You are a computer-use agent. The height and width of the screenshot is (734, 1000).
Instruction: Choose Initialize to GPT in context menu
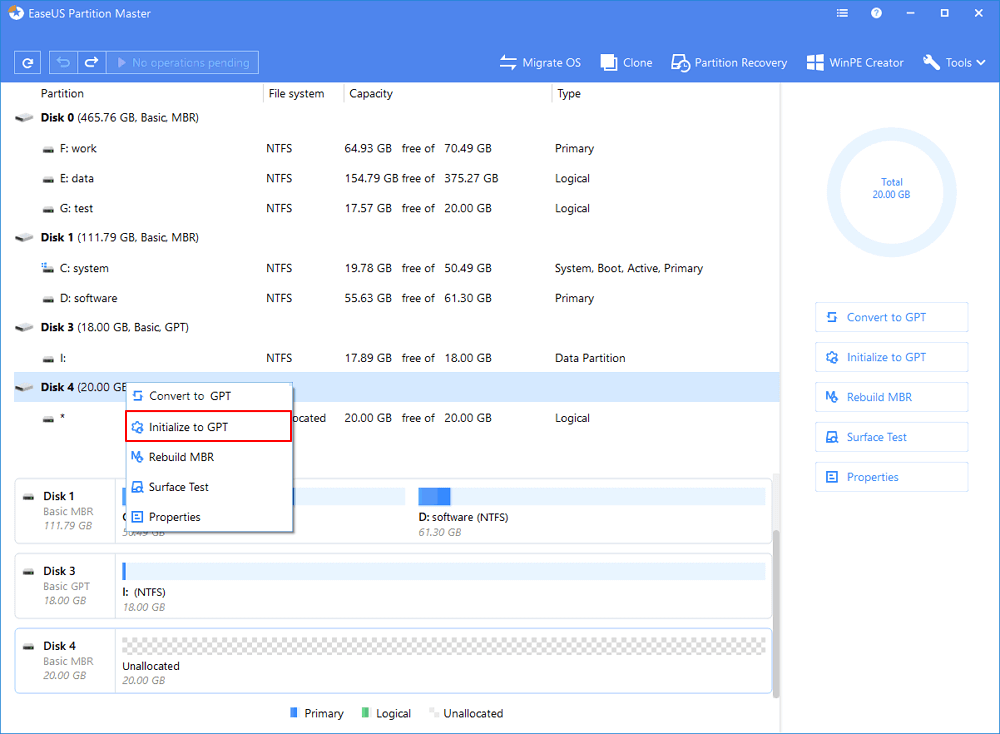coord(189,427)
